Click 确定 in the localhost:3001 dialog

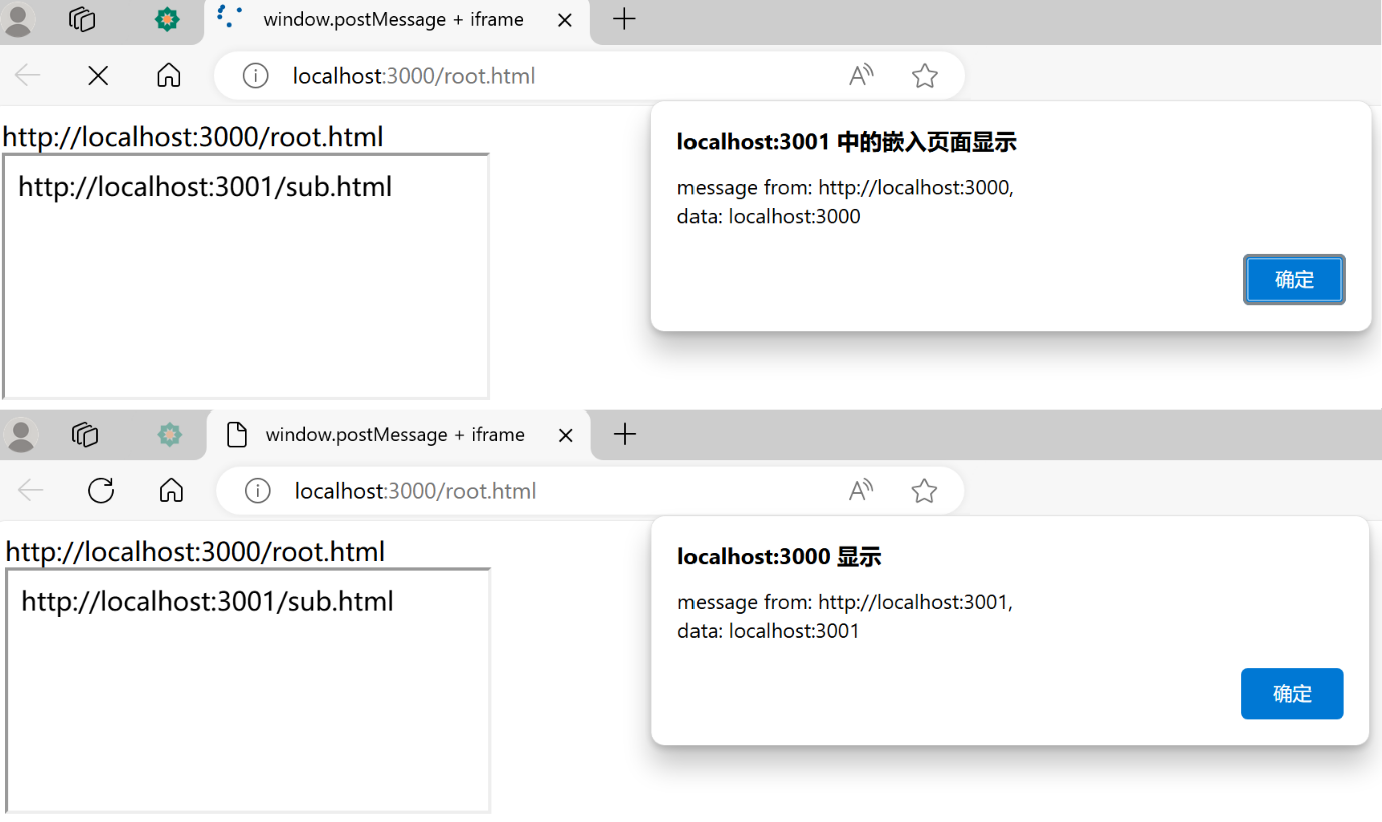tap(1293, 279)
